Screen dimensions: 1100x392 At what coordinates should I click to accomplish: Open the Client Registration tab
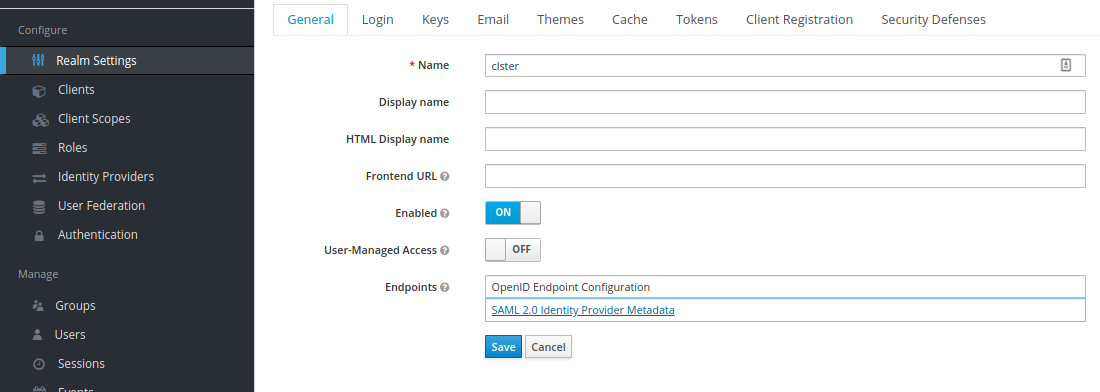(799, 20)
